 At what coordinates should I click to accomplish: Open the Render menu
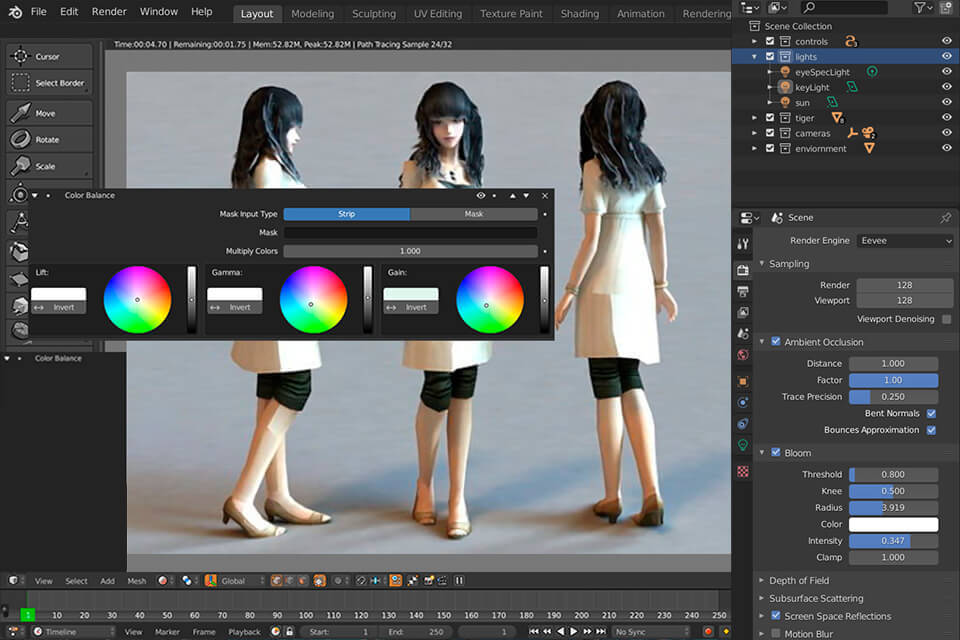click(x=109, y=12)
